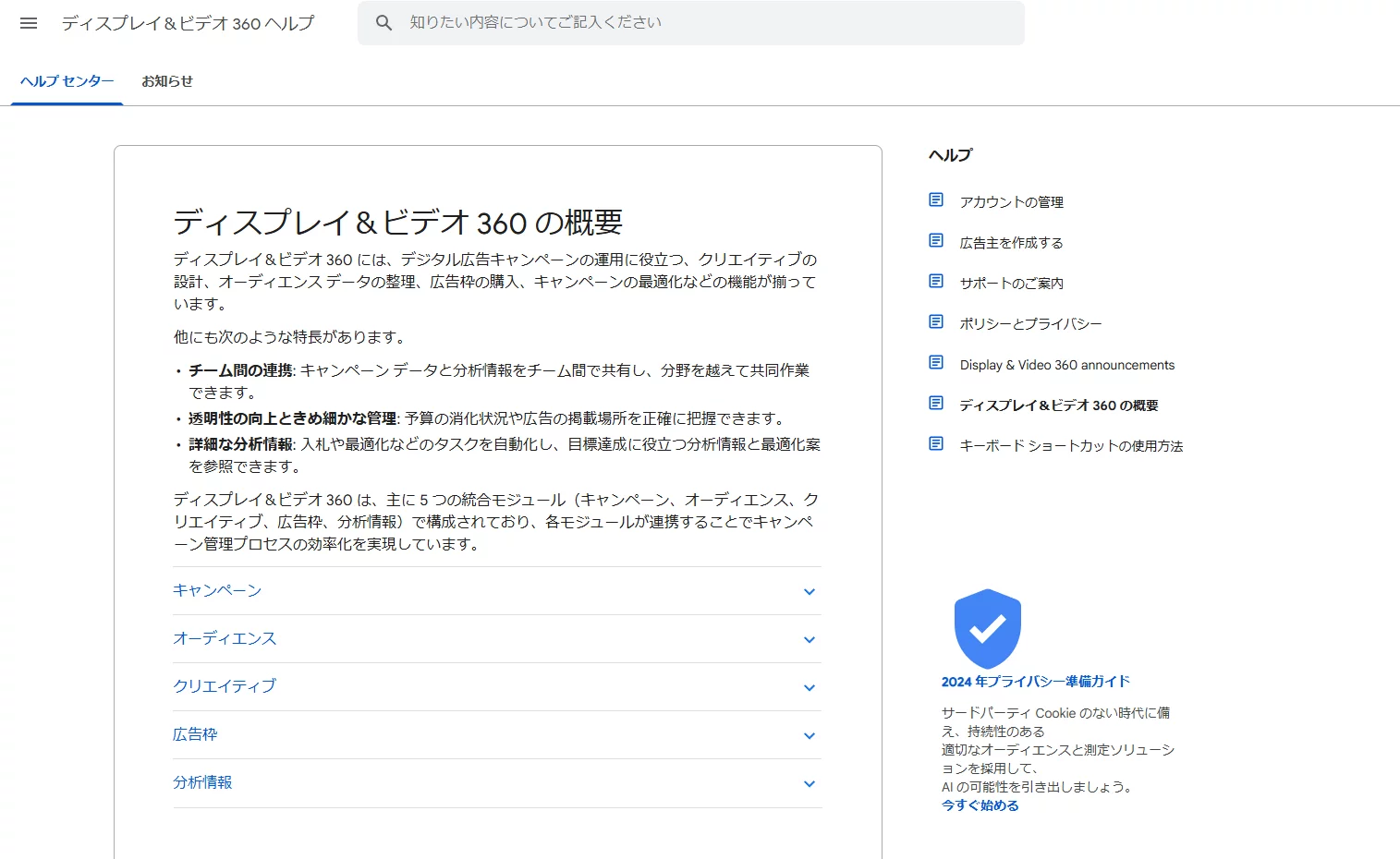Viewport: 1400px width, 859px height.
Task: Click the blue shield checkmark privacy badge
Action: pyautogui.click(x=987, y=629)
